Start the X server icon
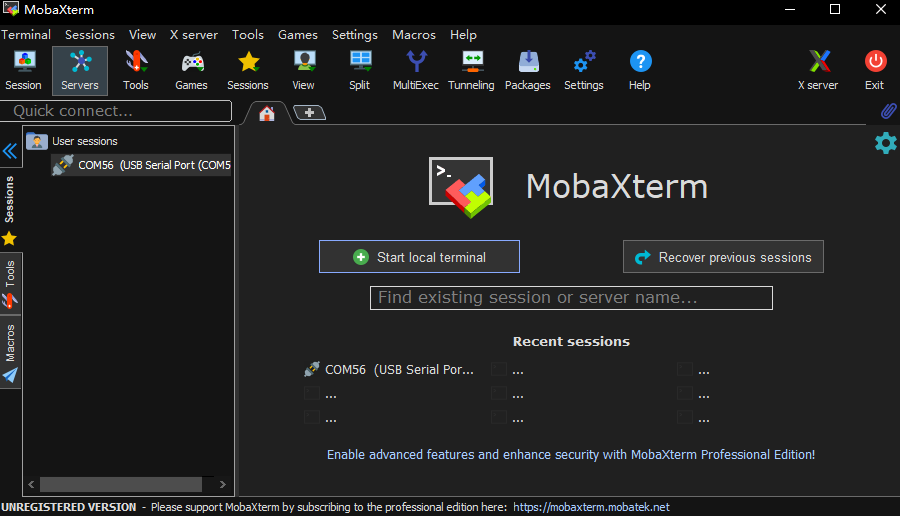The height and width of the screenshot is (516, 900). point(818,71)
